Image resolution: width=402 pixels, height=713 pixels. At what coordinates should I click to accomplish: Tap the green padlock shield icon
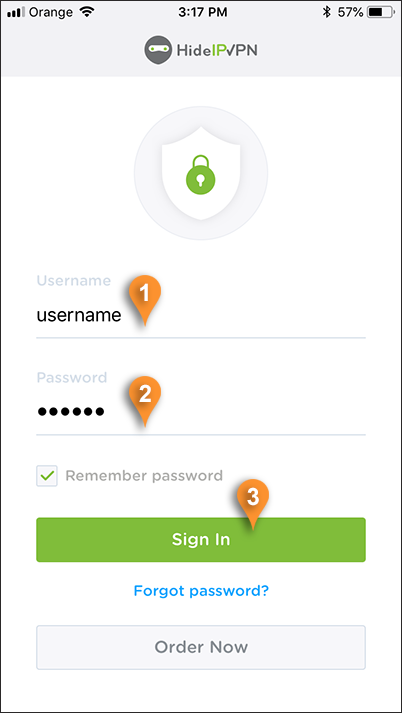pos(201,173)
